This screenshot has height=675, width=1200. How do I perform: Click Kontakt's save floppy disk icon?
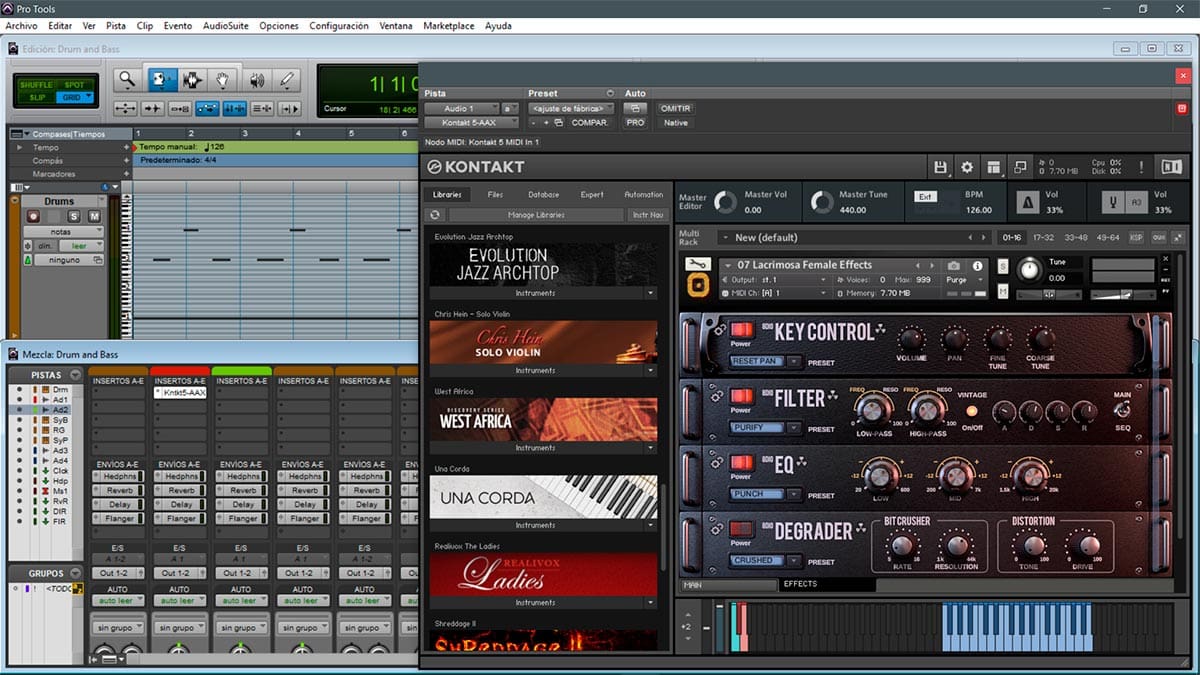tap(940, 167)
